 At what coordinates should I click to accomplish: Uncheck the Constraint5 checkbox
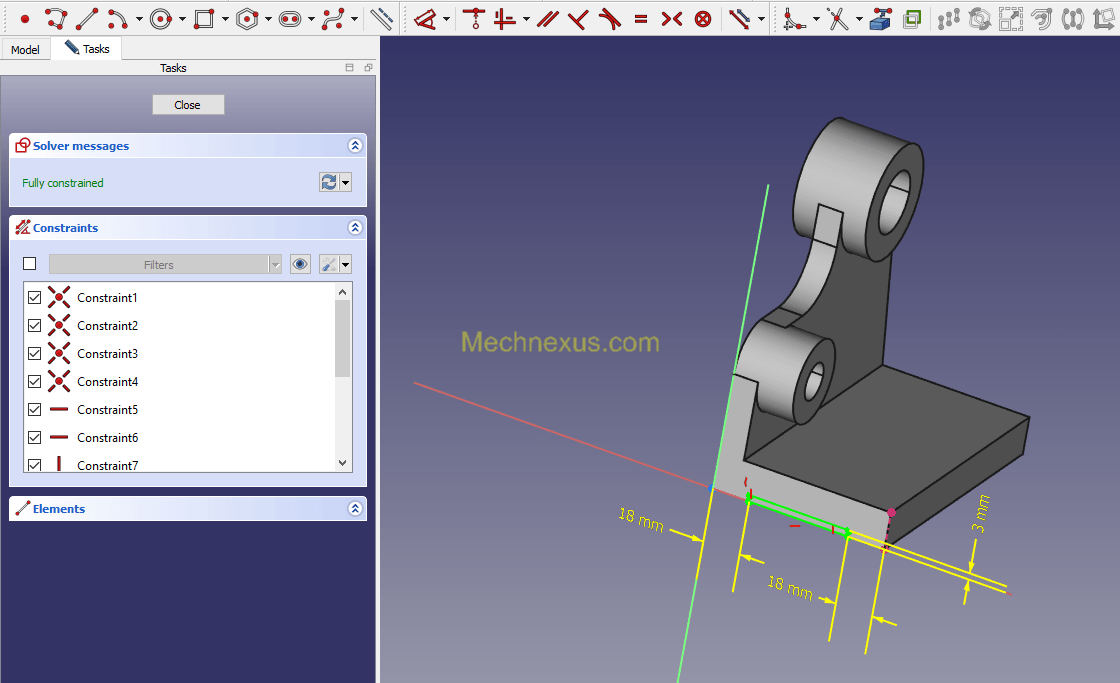(35, 410)
